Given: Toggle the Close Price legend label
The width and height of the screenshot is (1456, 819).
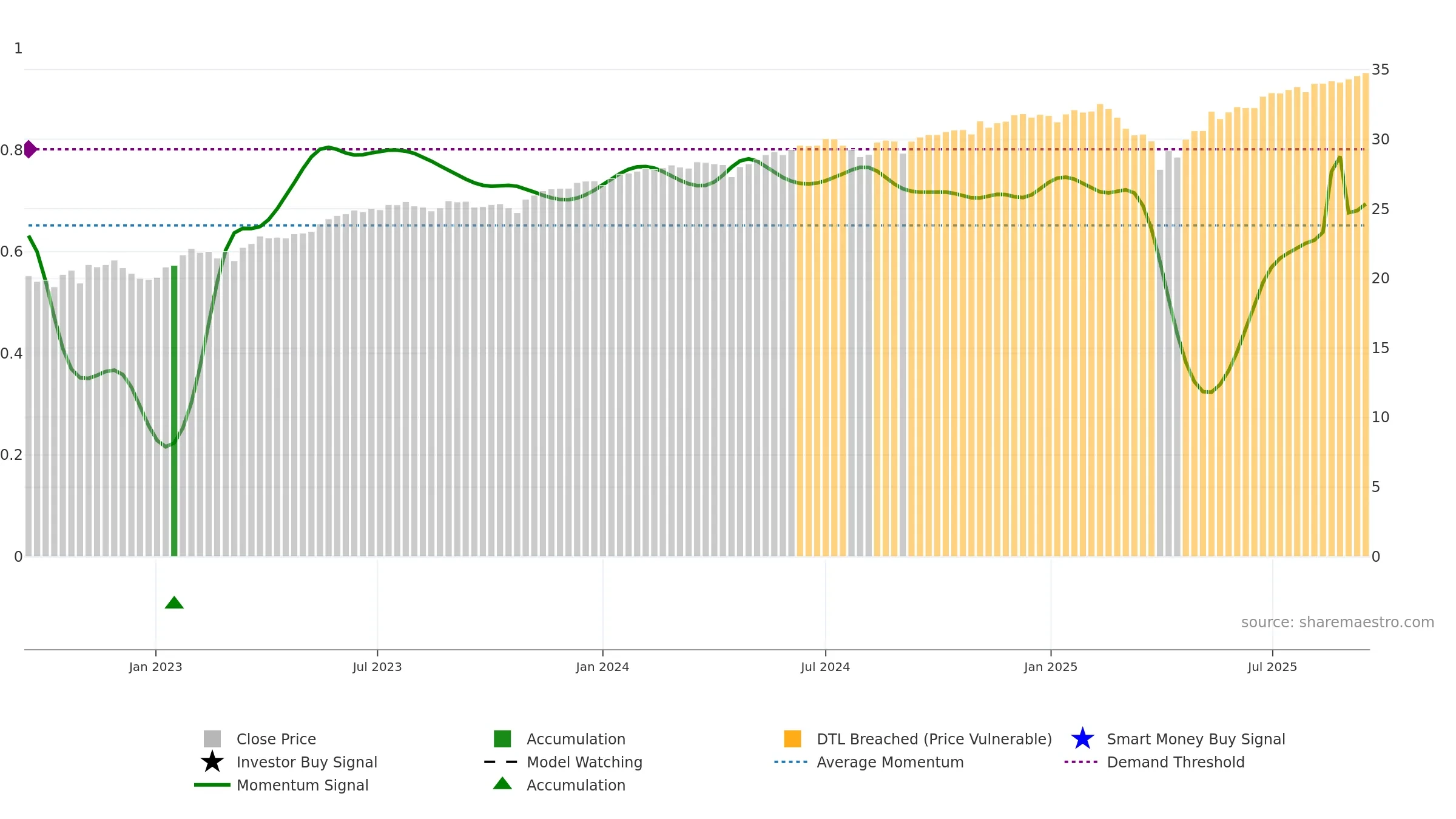Looking at the screenshot, I should click(x=276, y=739).
